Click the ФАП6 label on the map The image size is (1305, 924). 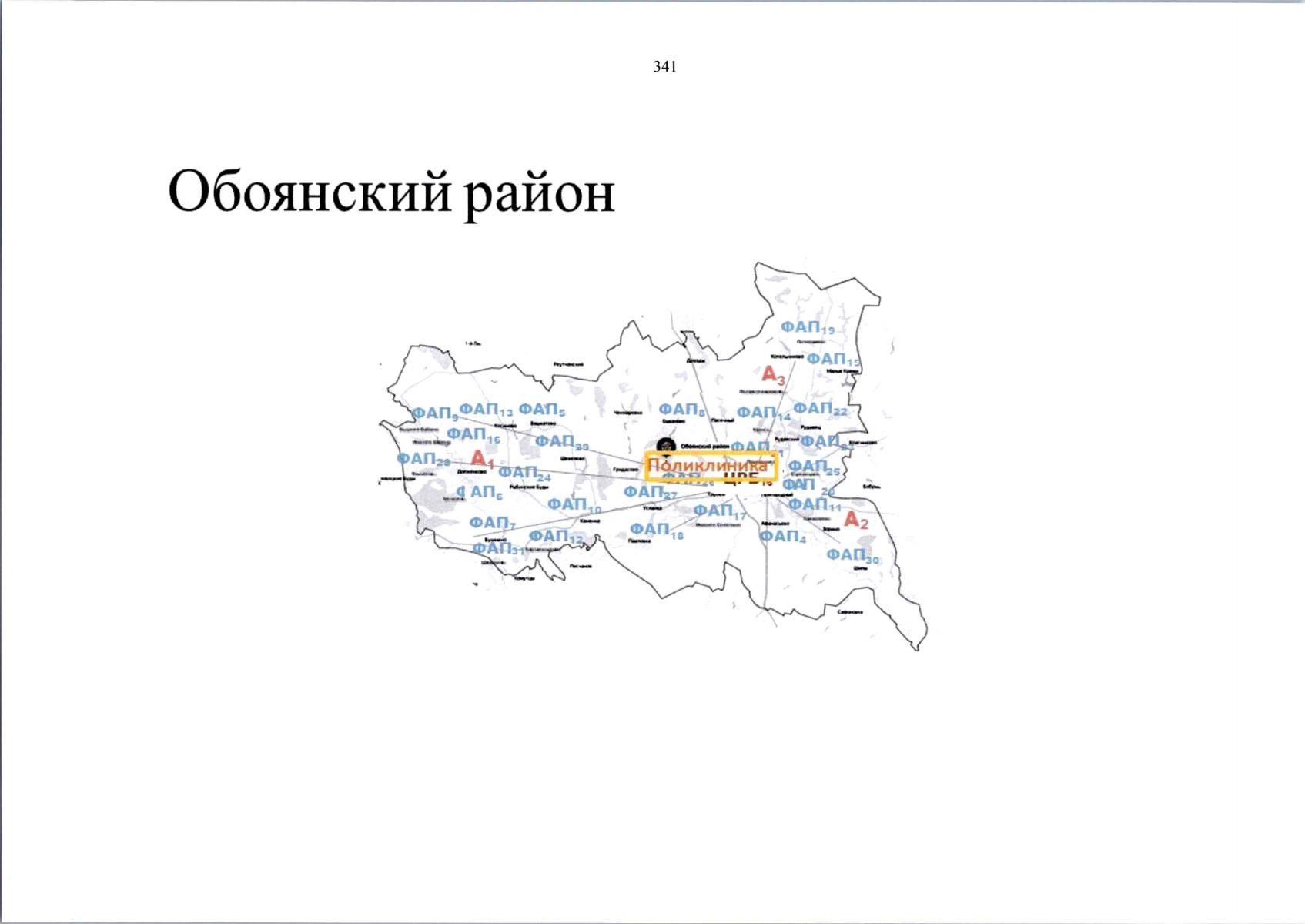(480, 492)
